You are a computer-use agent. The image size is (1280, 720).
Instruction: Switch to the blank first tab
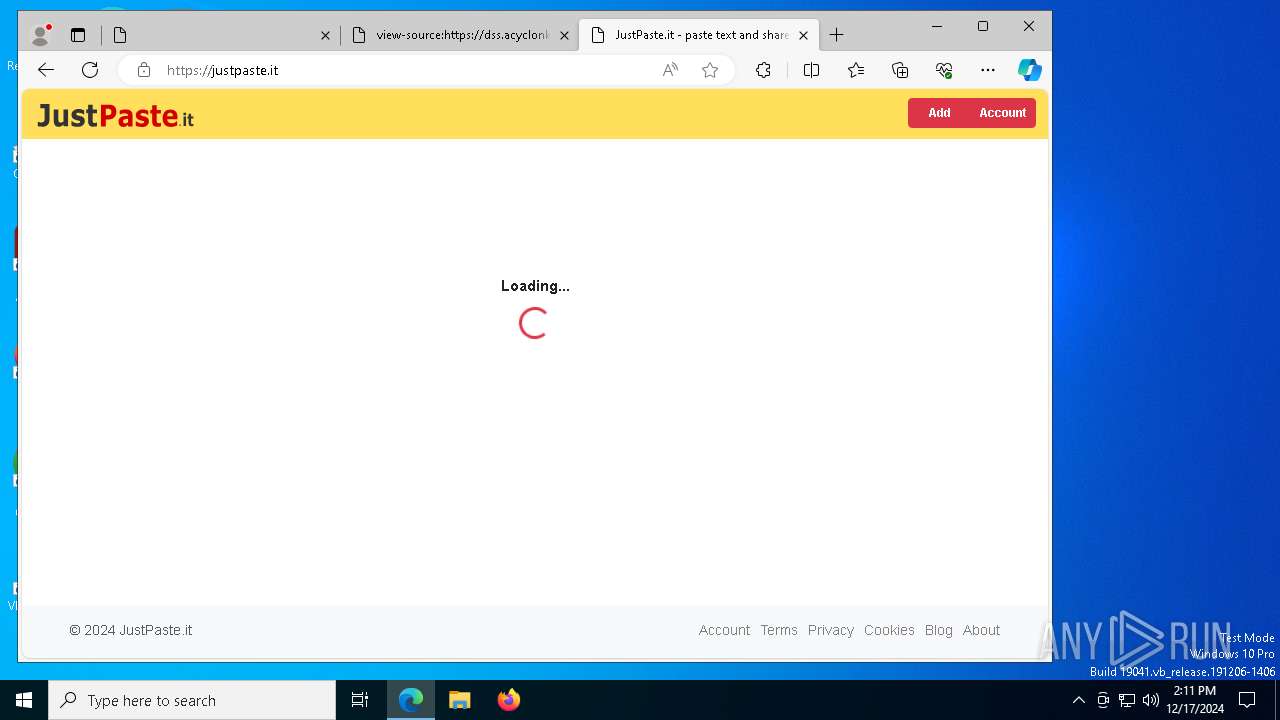coord(220,35)
